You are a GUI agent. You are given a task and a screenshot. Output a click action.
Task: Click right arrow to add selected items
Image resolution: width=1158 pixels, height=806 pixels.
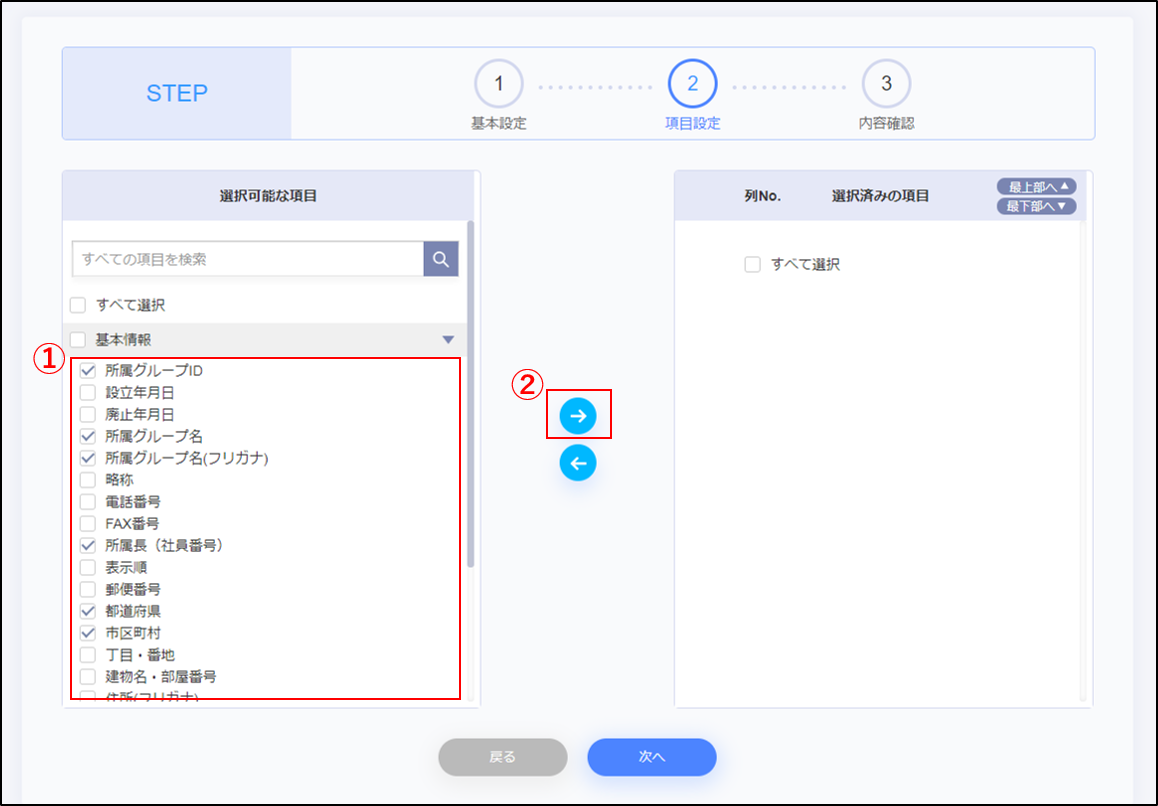[578, 416]
